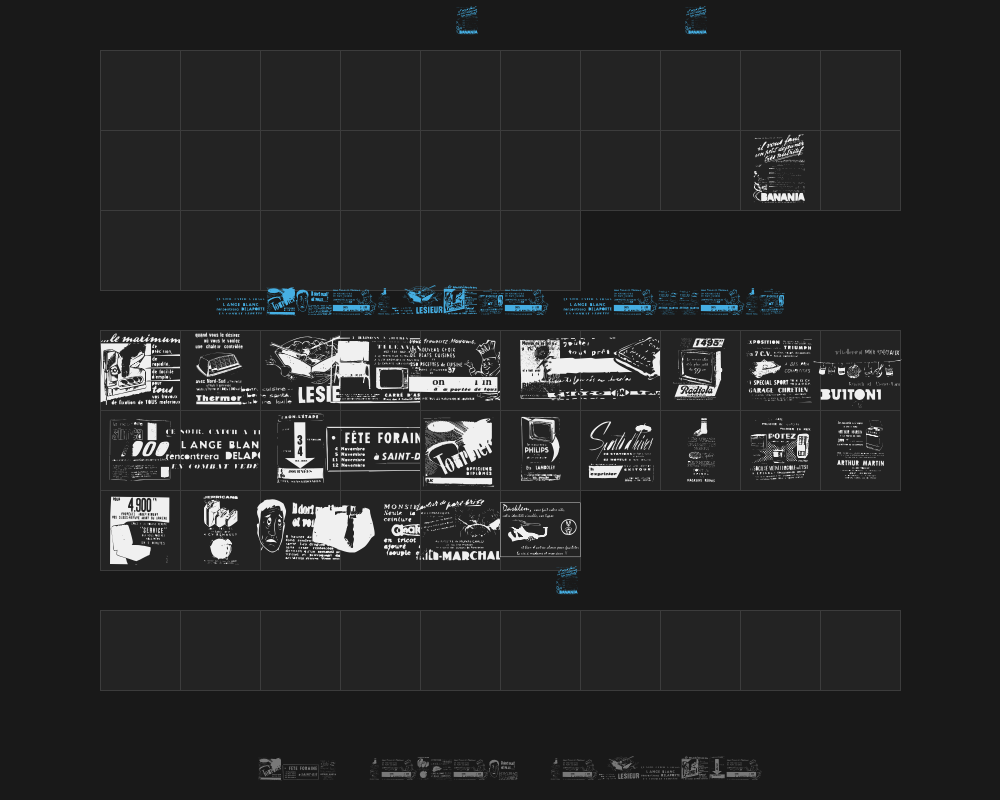
Task: Open the Triumph Garage Chretien ad
Action: click(780, 370)
